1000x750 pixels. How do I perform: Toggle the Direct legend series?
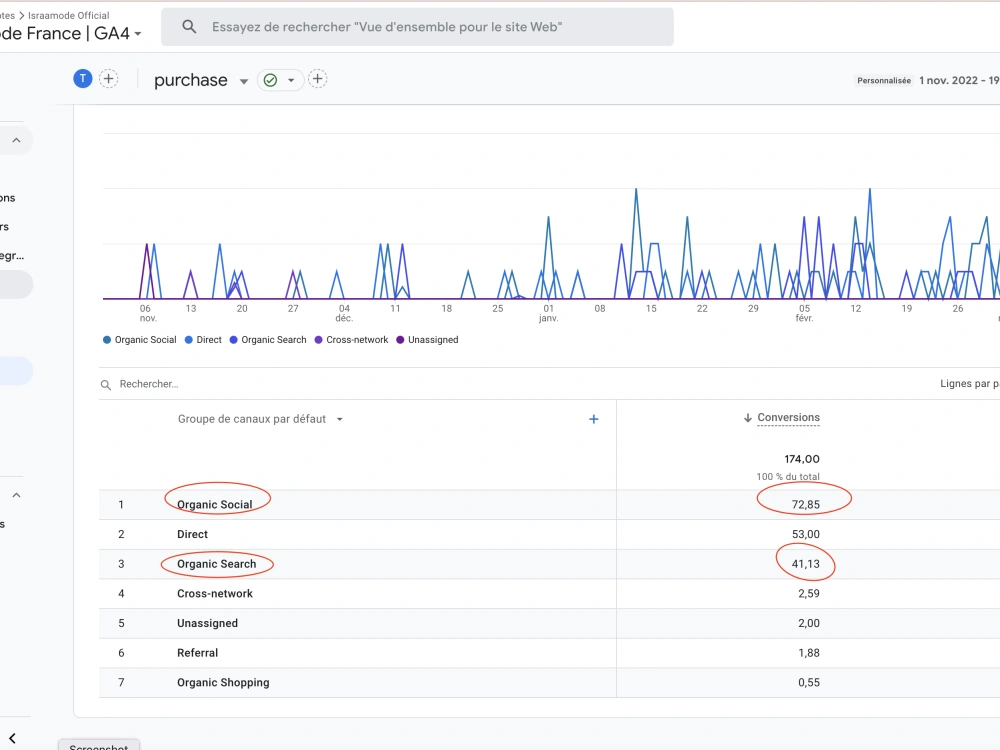click(203, 340)
